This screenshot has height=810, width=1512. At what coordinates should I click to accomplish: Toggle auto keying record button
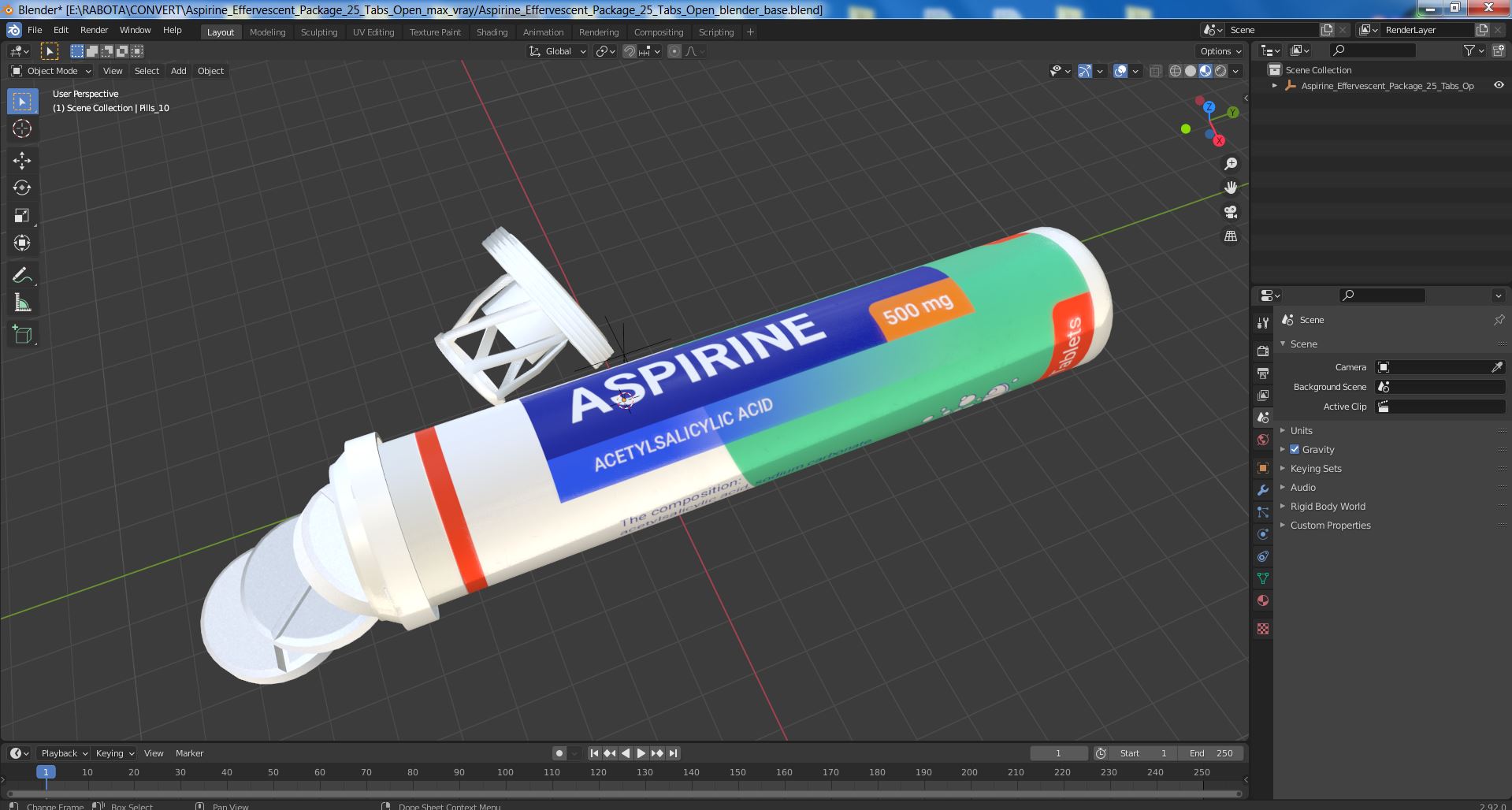click(559, 753)
